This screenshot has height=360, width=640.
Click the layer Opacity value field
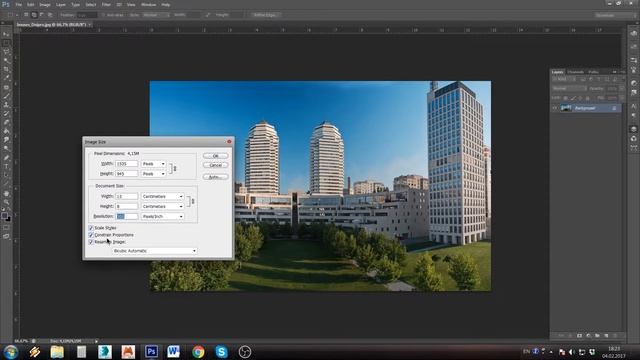611,88
